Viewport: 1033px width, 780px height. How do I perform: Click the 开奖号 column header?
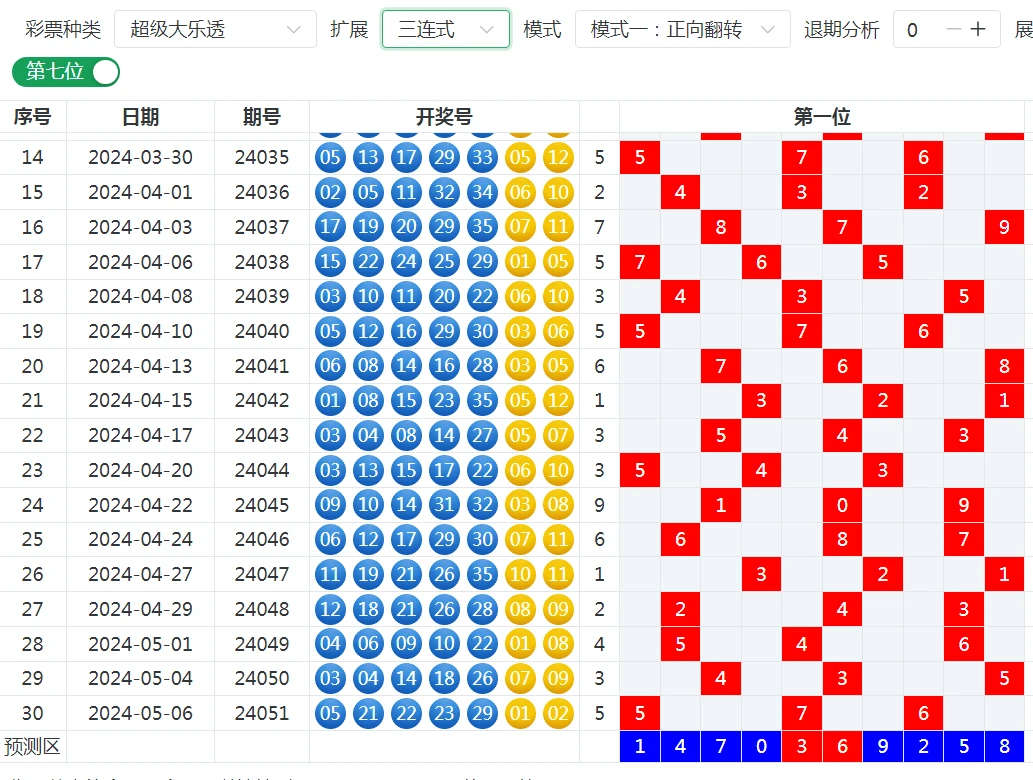444,117
